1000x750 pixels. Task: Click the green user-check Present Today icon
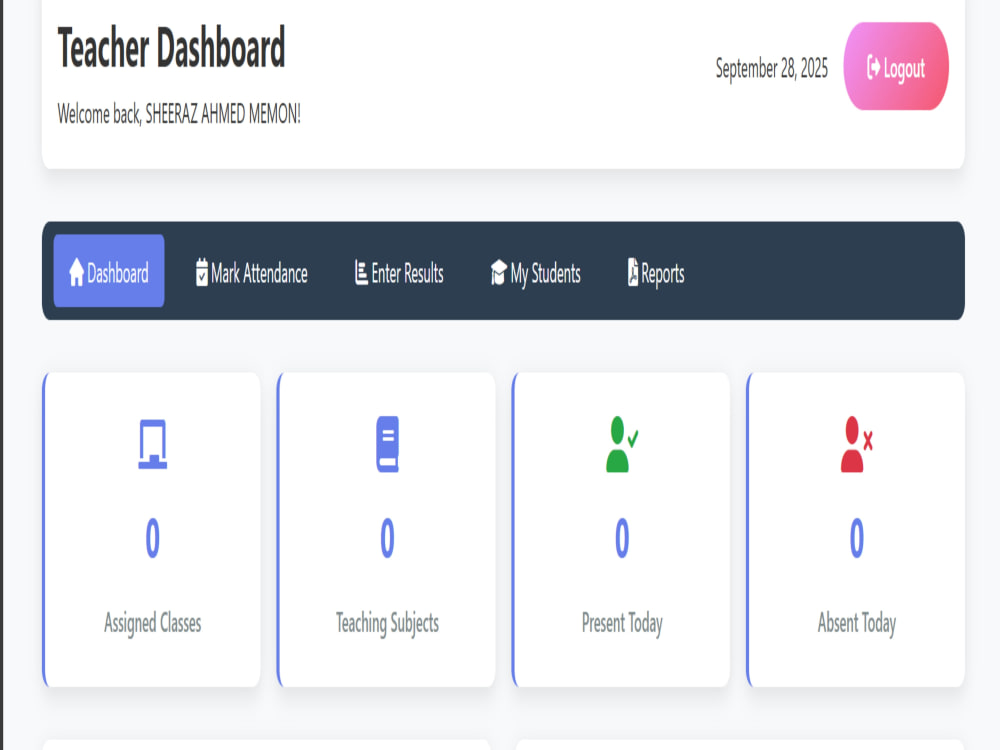(622, 445)
